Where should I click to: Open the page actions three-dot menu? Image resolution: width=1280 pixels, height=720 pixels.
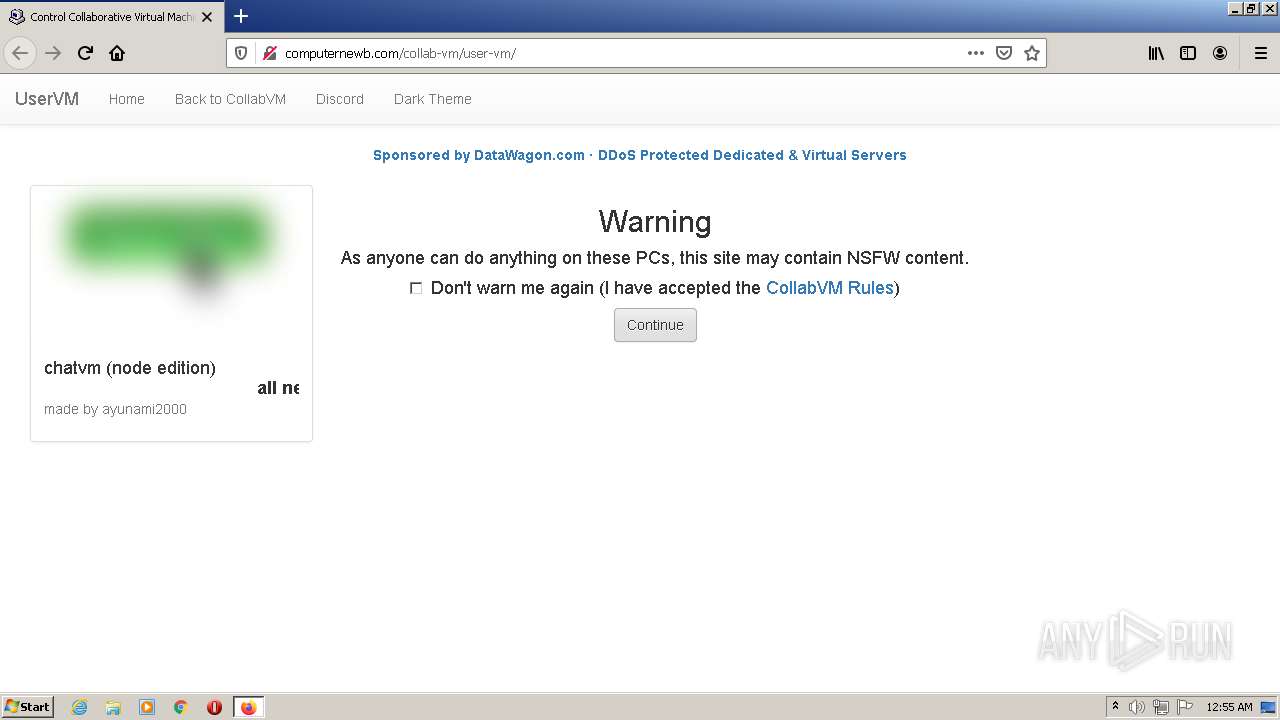(x=976, y=53)
